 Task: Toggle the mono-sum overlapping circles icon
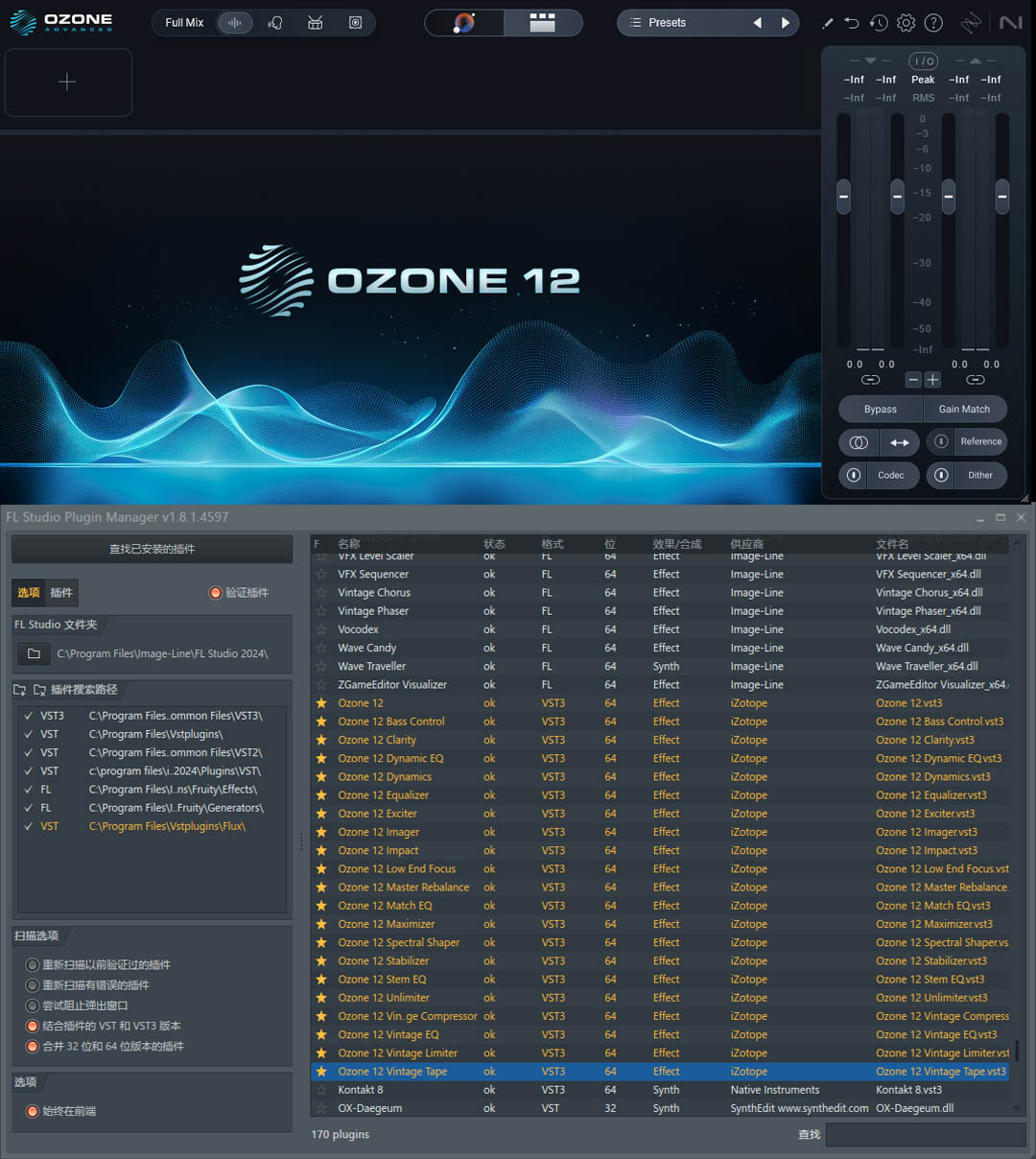(859, 442)
